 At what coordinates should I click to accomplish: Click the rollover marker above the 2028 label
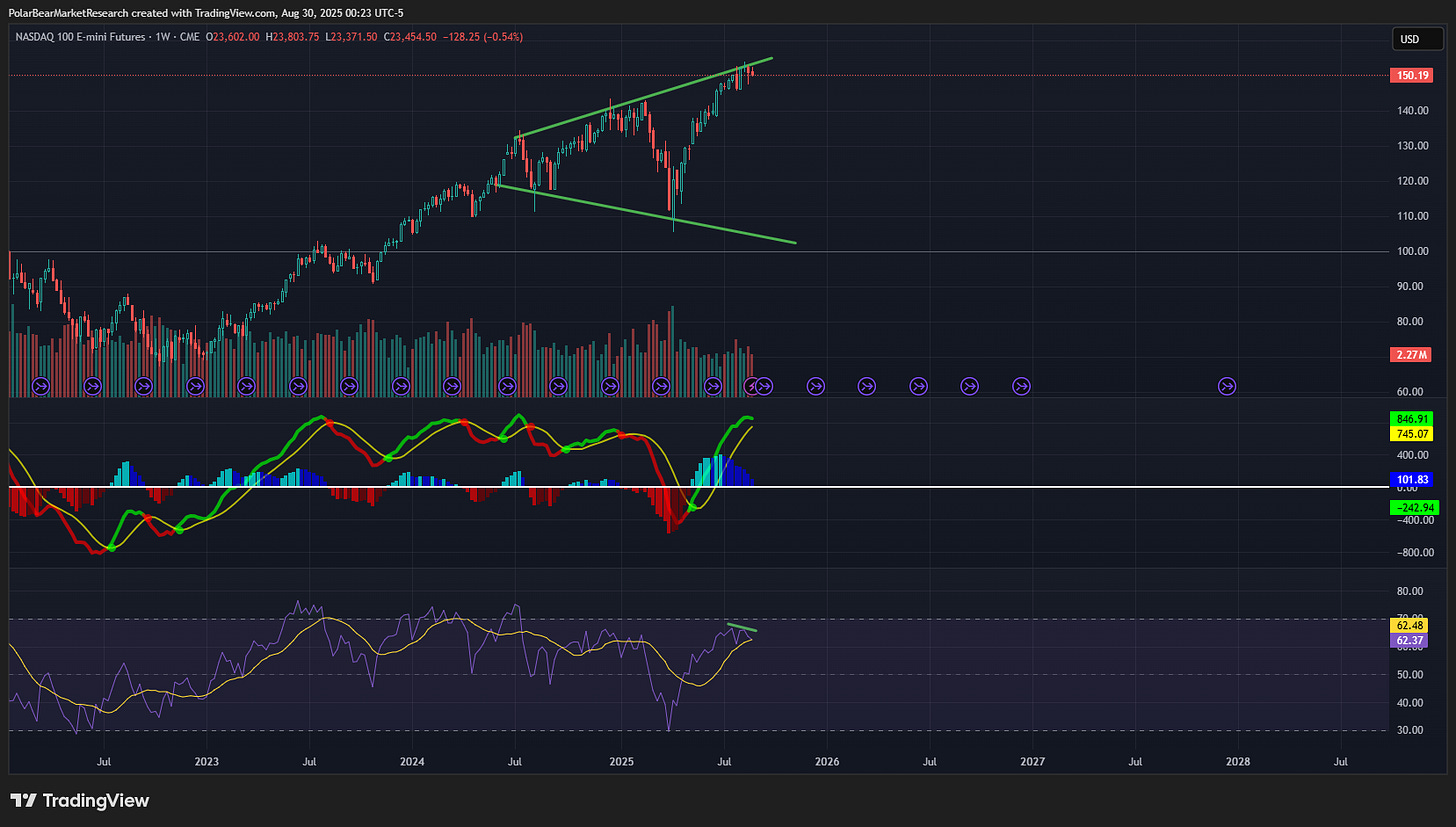(1227, 385)
